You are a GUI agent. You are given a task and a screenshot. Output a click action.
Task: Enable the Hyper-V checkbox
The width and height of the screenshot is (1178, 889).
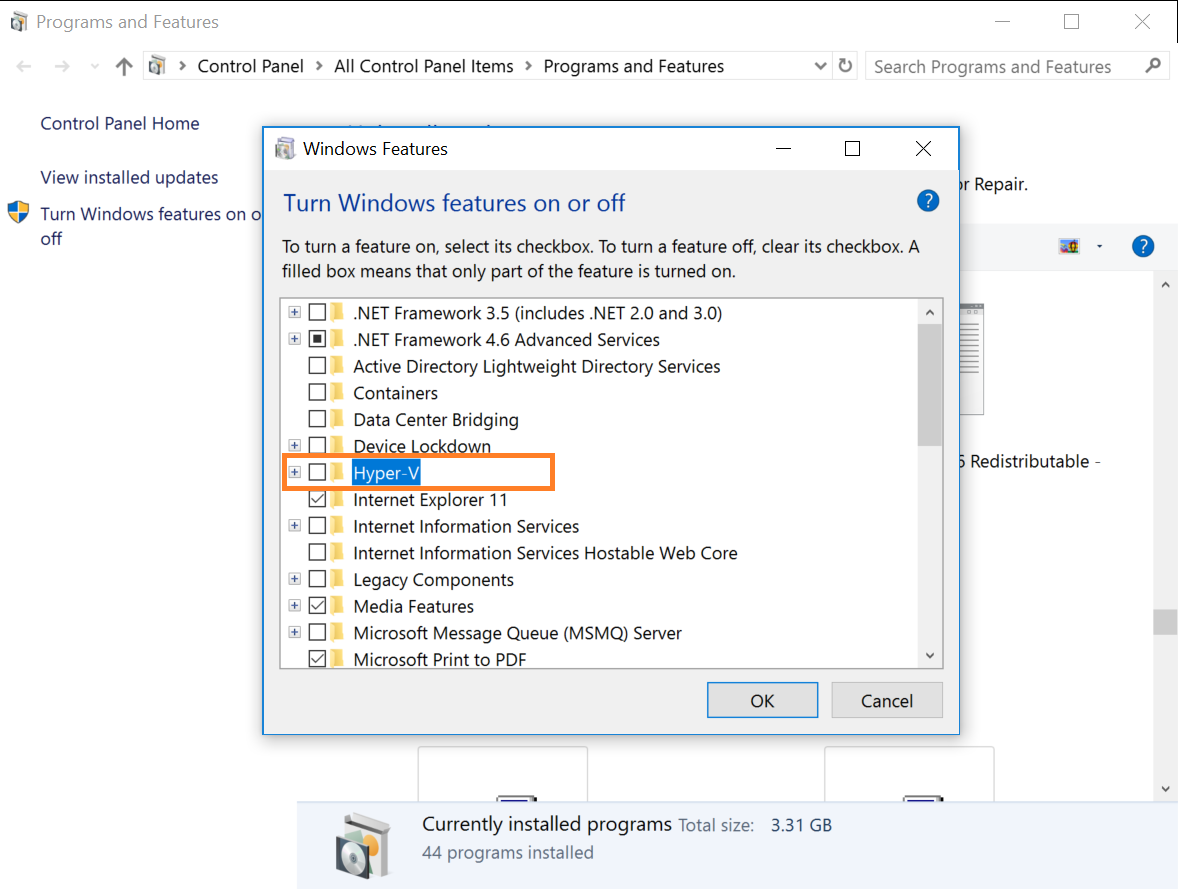317,472
